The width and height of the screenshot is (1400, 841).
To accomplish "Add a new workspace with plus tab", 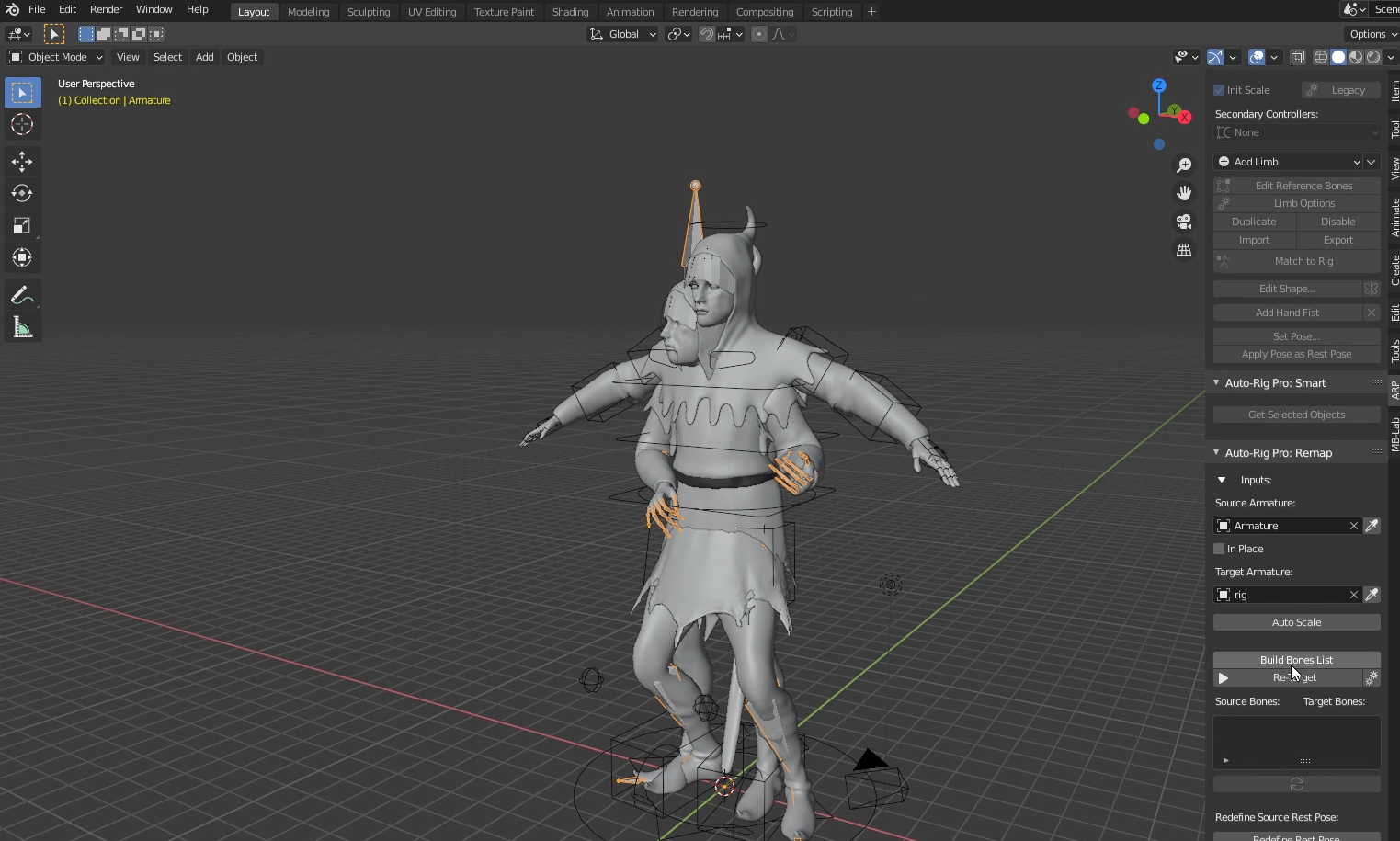I will tap(871, 12).
